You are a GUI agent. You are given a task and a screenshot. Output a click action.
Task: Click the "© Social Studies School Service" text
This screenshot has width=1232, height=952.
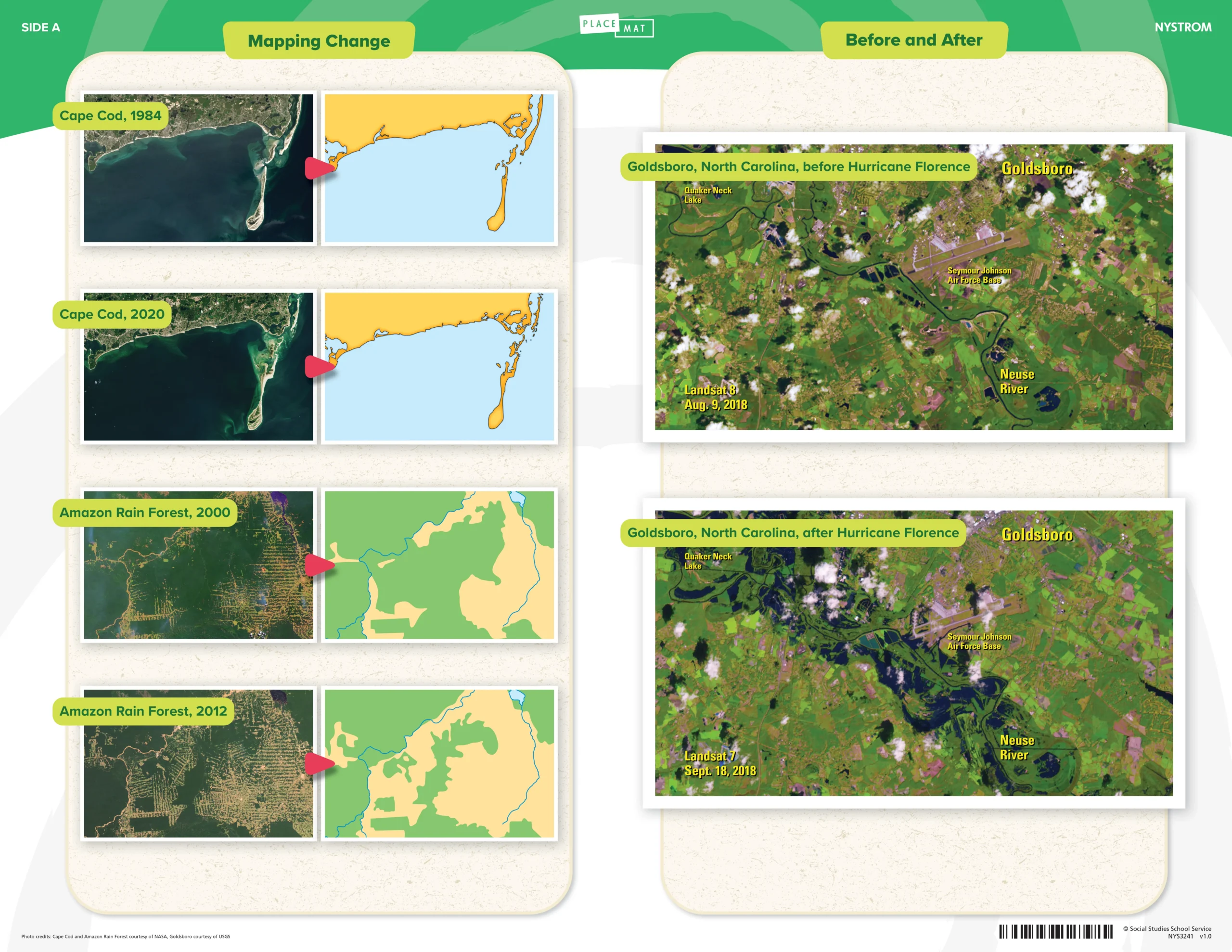pos(1167,928)
